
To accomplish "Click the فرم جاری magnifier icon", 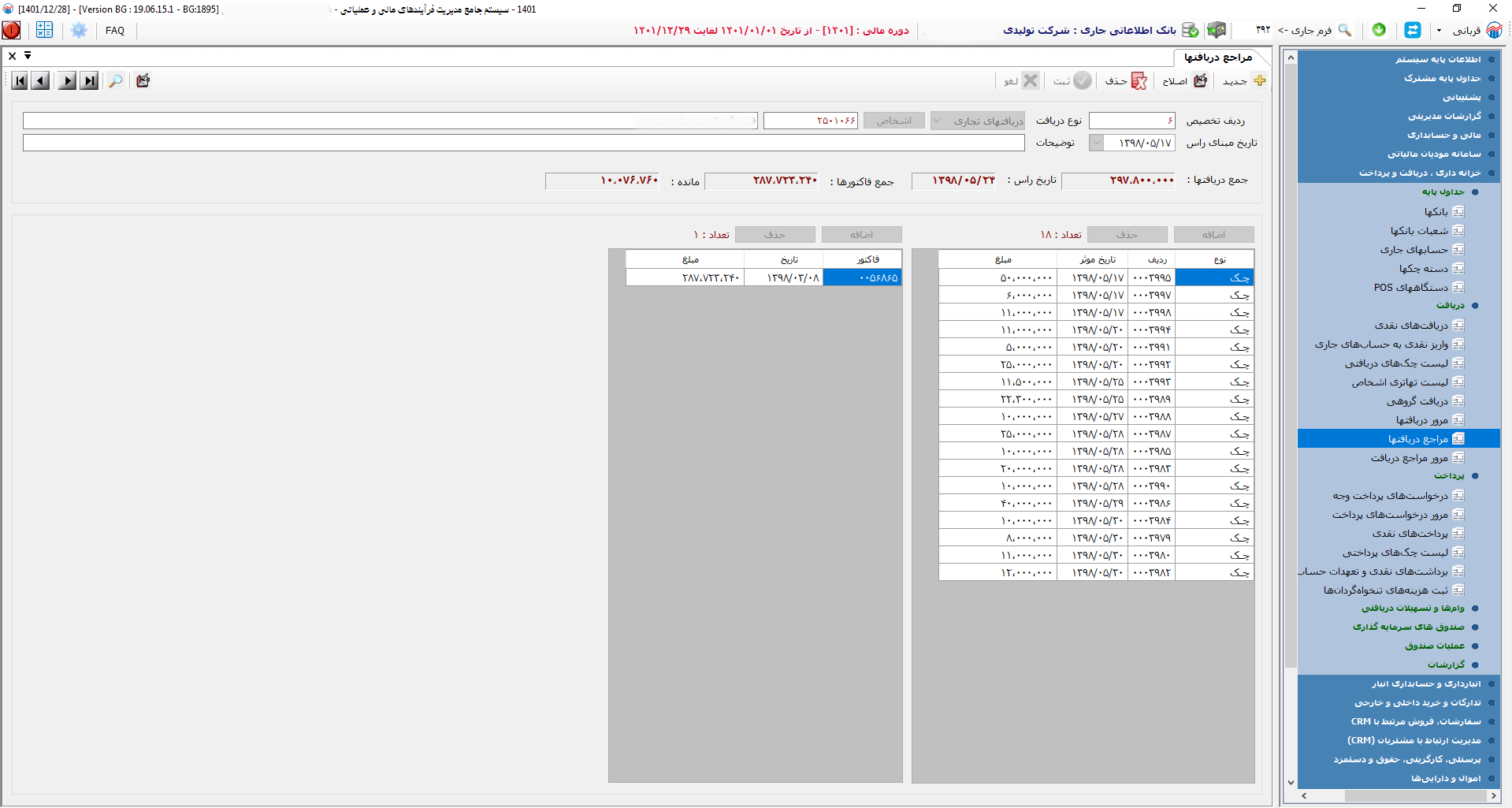I will point(1345,30).
